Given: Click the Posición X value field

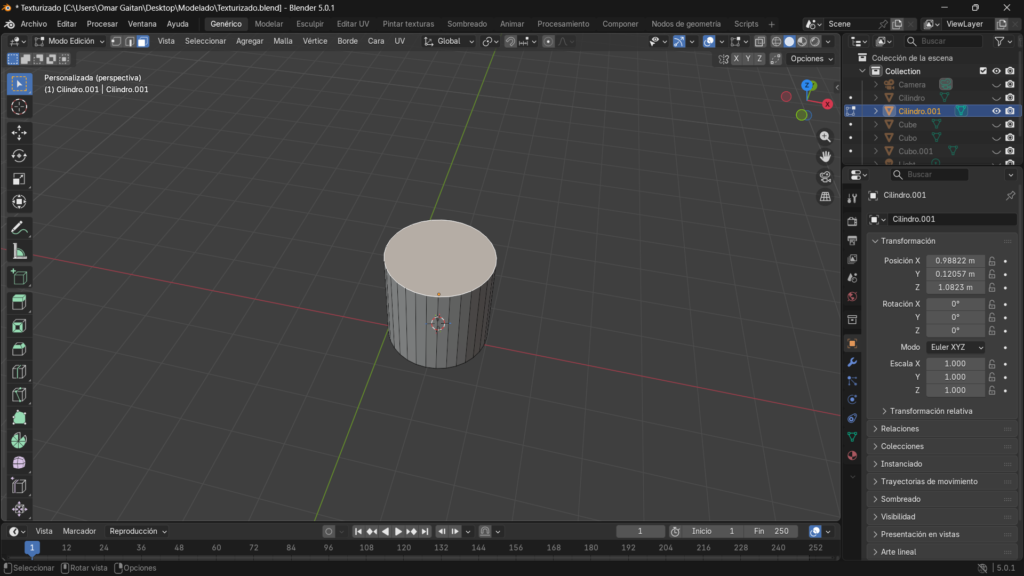Looking at the screenshot, I should [x=955, y=261].
